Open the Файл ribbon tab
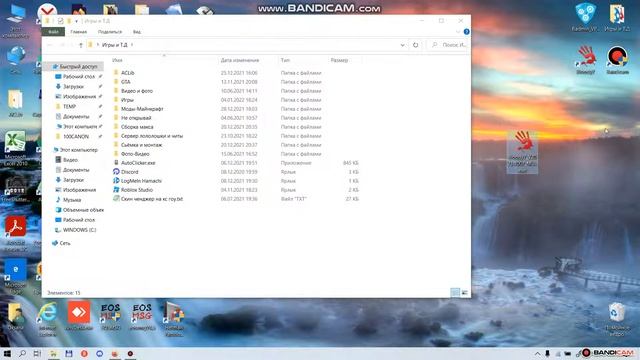This screenshot has width=640, height=360. click(53, 31)
